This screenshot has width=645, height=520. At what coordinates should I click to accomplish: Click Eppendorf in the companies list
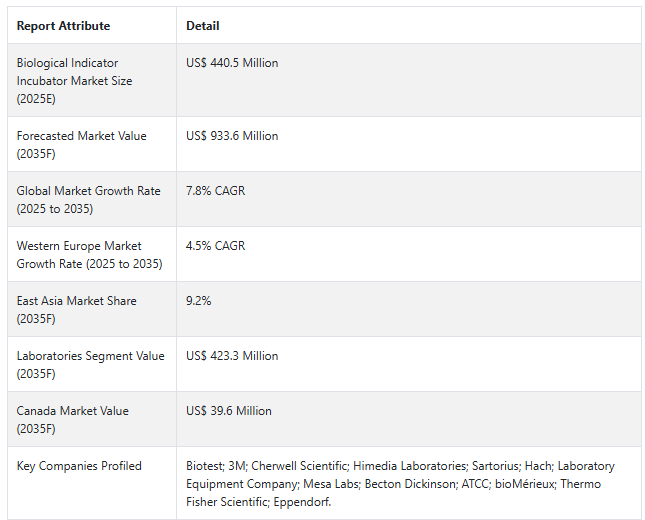coord(302,502)
